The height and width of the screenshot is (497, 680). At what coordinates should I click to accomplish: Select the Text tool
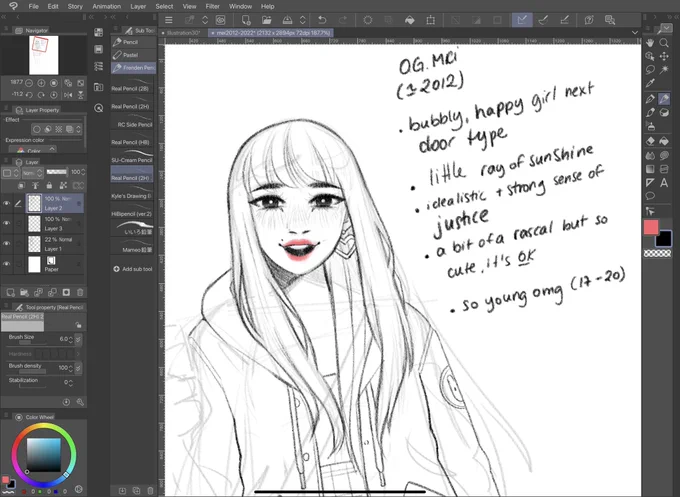664,183
